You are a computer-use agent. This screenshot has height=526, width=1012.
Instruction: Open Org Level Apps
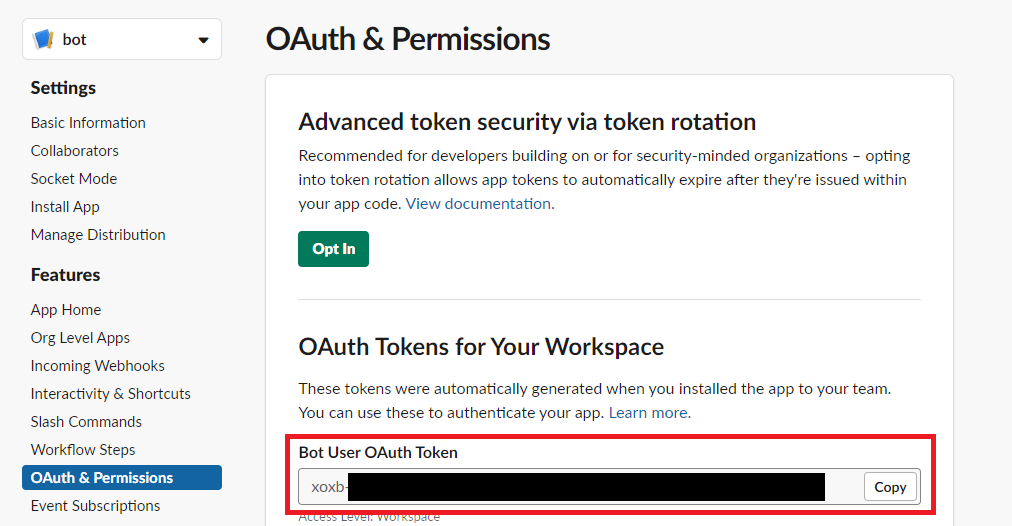pyautogui.click(x=80, y=338)
